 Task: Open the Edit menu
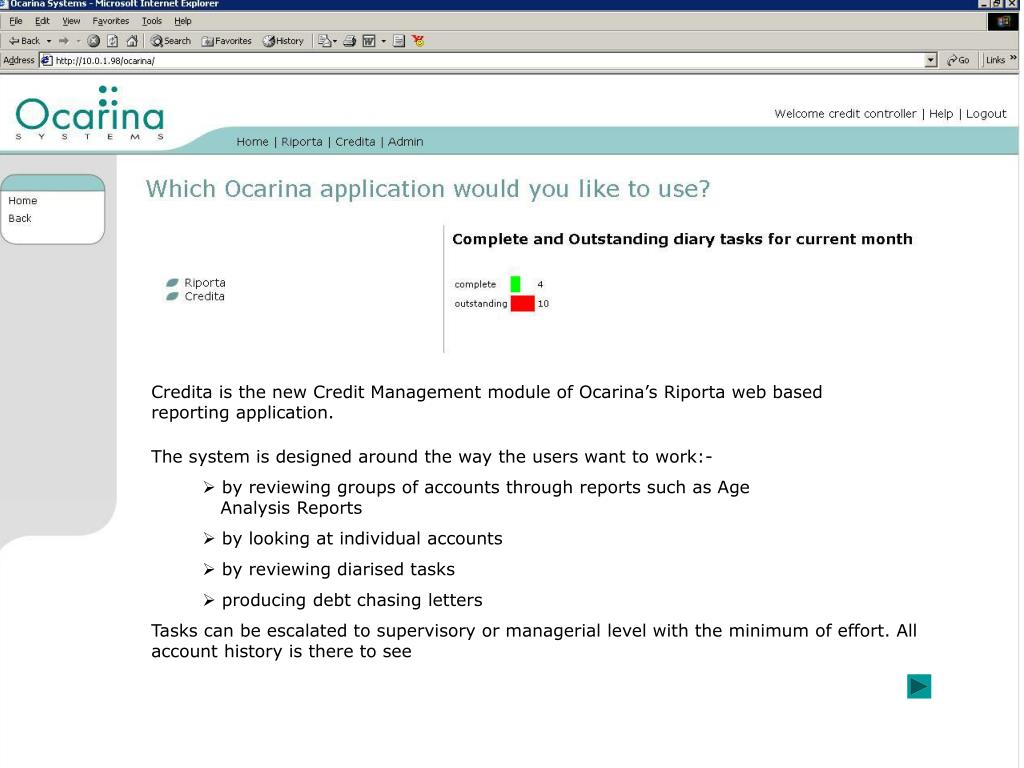coord(42,21)
